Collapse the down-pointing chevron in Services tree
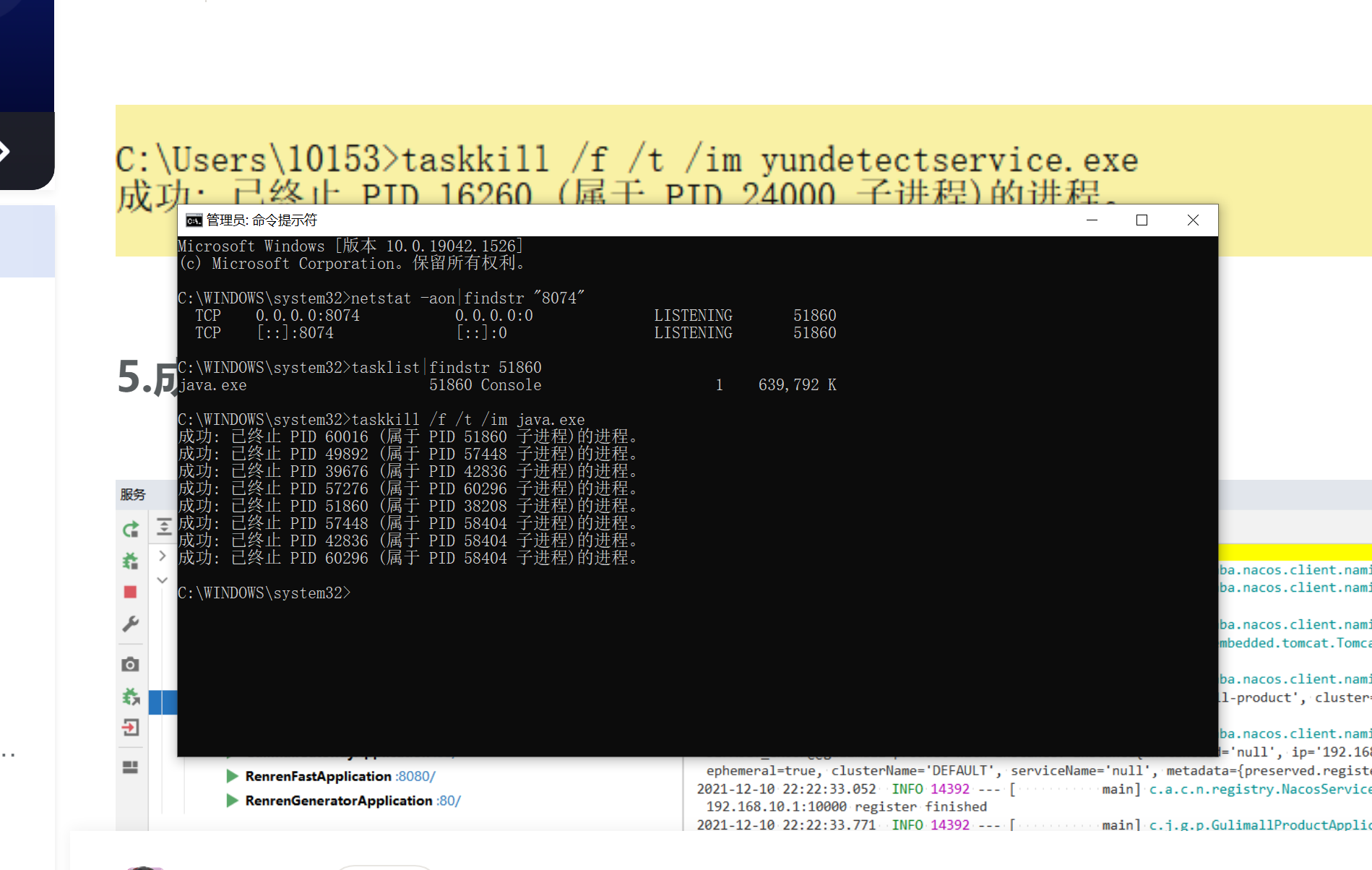The width and height of the screenshot is (1372, 870). tap(163, 580)
